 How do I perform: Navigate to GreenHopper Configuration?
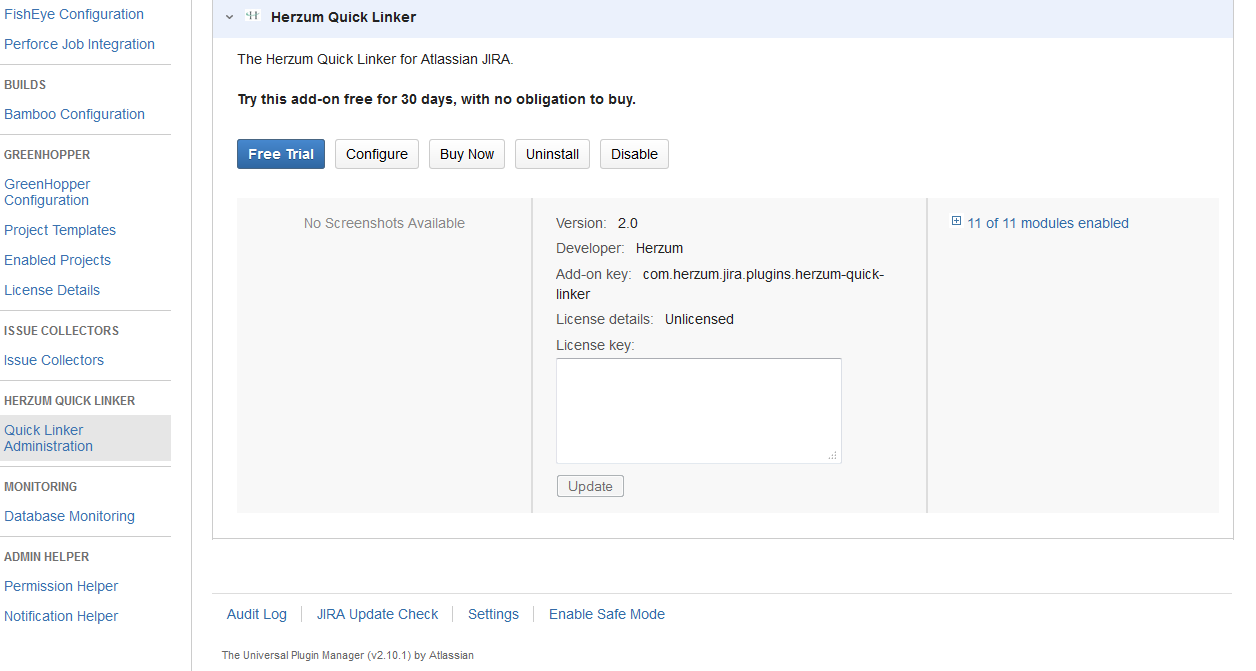[x=47, y=192]
